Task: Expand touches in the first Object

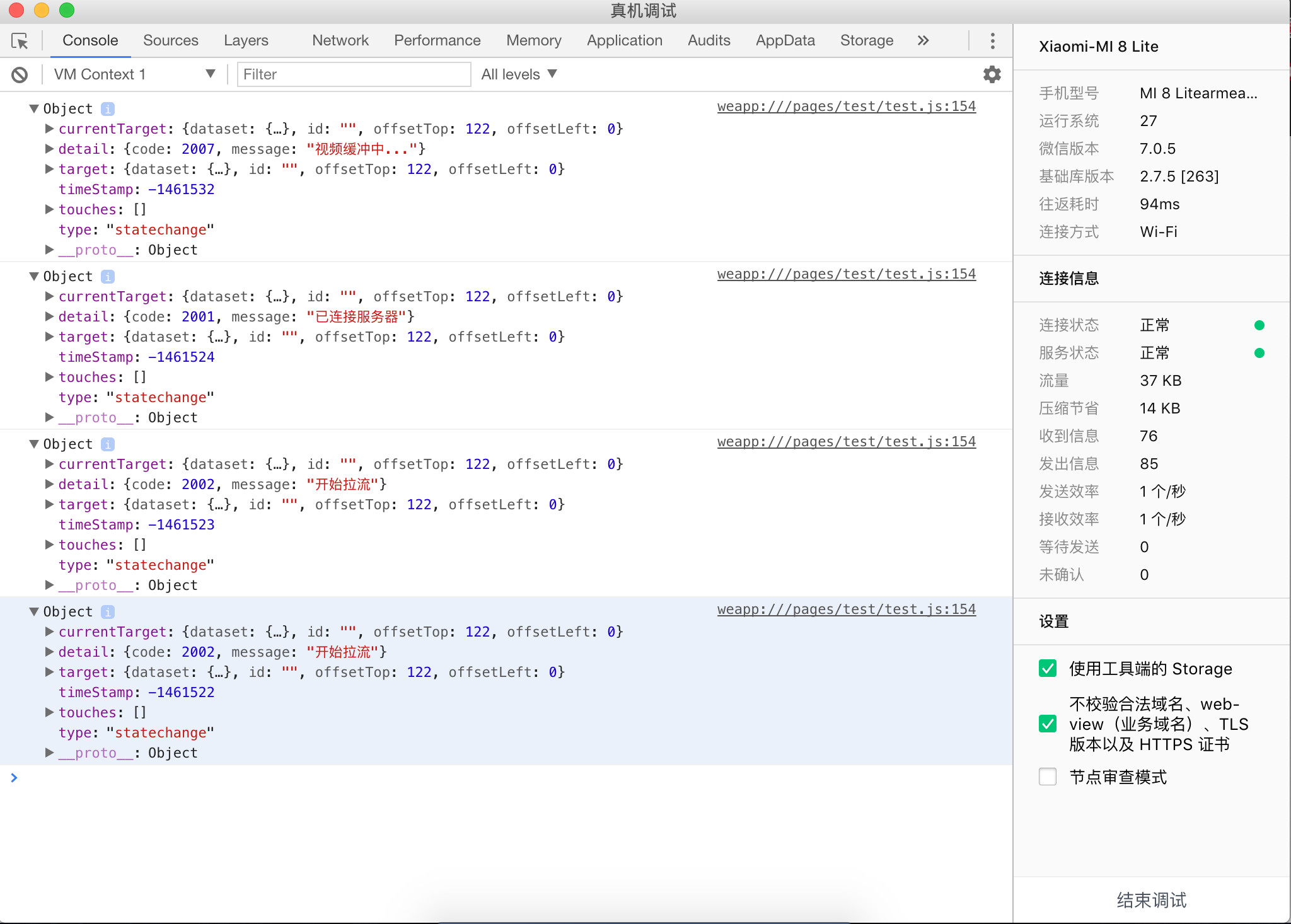Action: (49, 209)
